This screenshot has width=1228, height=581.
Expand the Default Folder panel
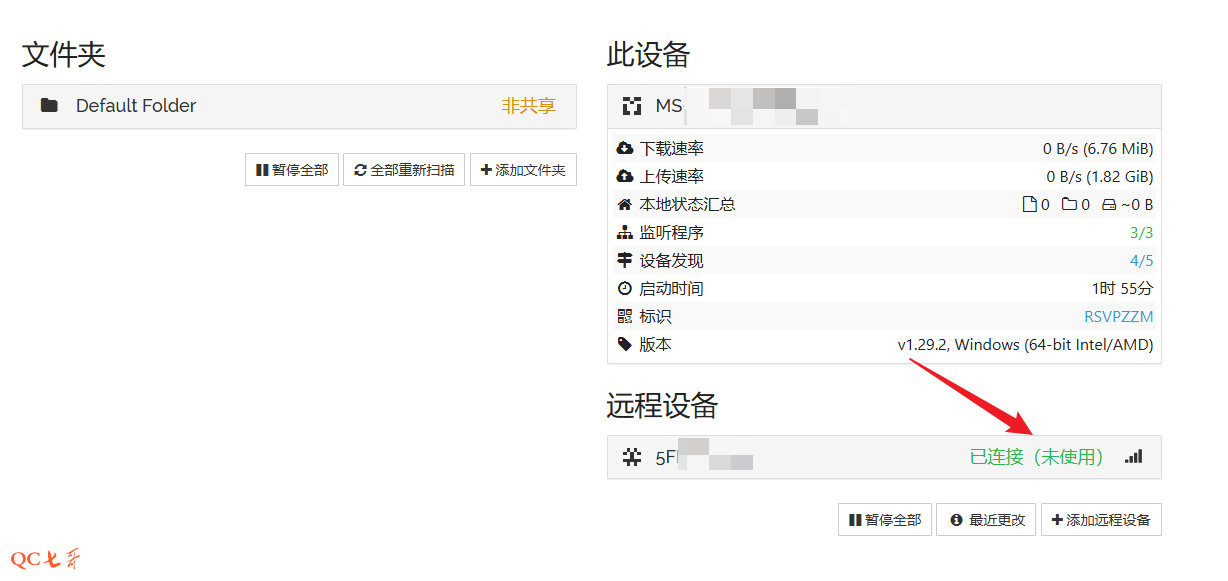pos(299,106)
